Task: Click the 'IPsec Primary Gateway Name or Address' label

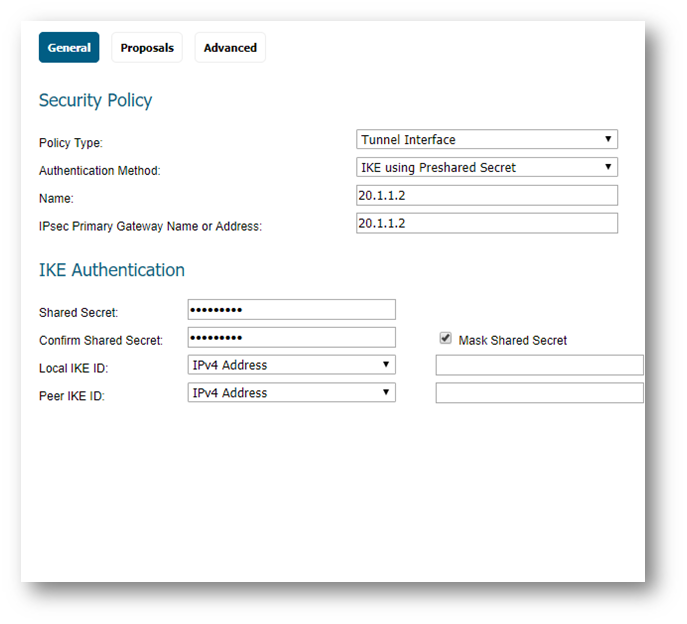Action: pos(150,227)
